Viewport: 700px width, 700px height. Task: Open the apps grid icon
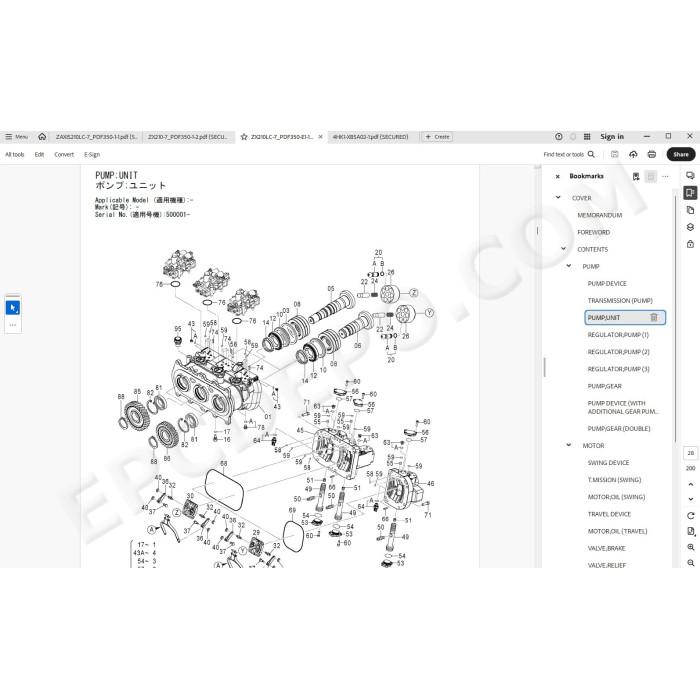point(587,137)
